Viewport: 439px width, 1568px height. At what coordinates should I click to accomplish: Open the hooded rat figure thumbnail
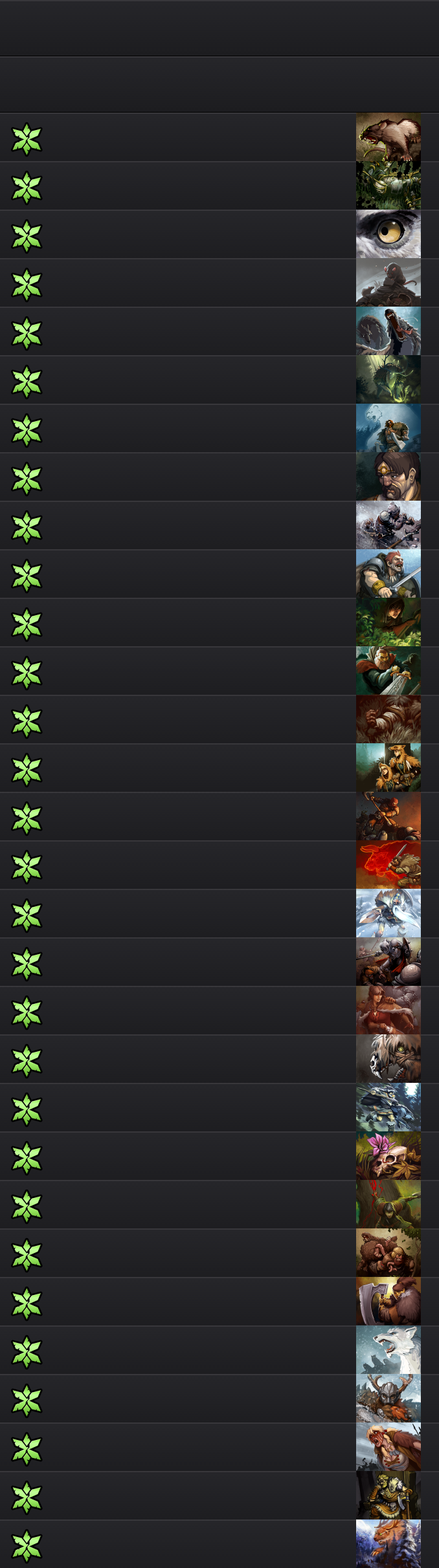(x=388, y=283)
